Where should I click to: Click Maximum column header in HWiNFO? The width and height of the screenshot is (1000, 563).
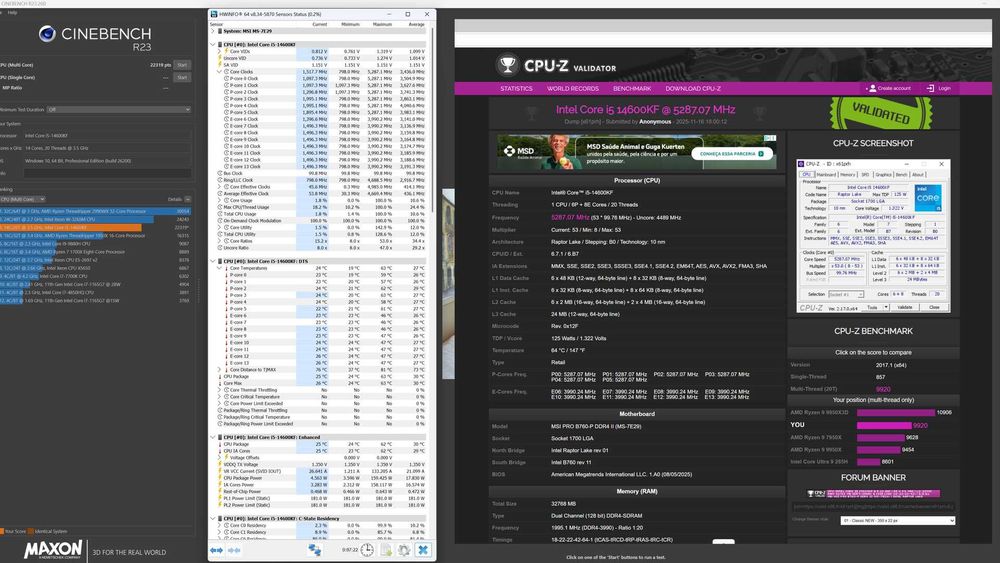[381, 24]
